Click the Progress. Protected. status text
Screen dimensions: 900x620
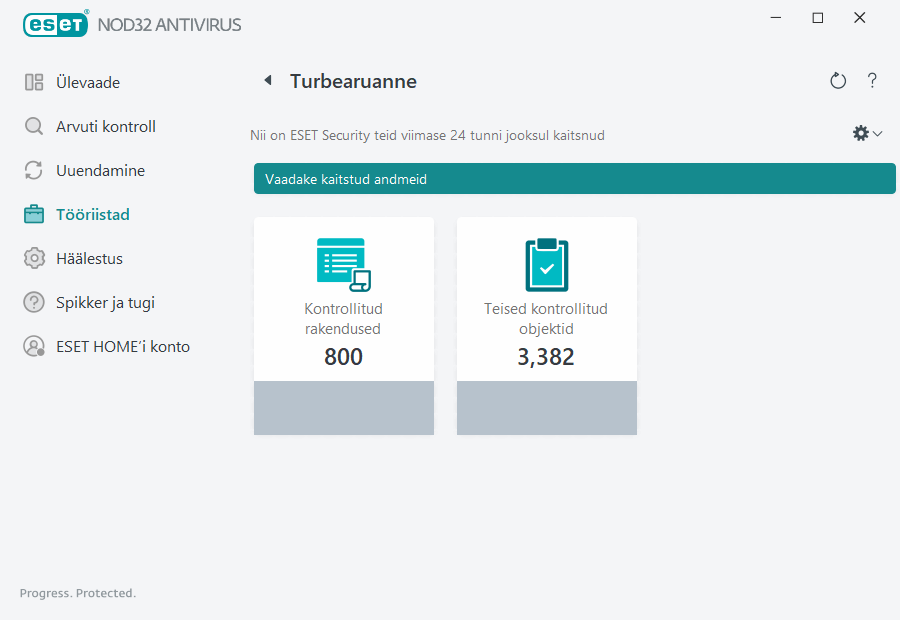[77, 593]
